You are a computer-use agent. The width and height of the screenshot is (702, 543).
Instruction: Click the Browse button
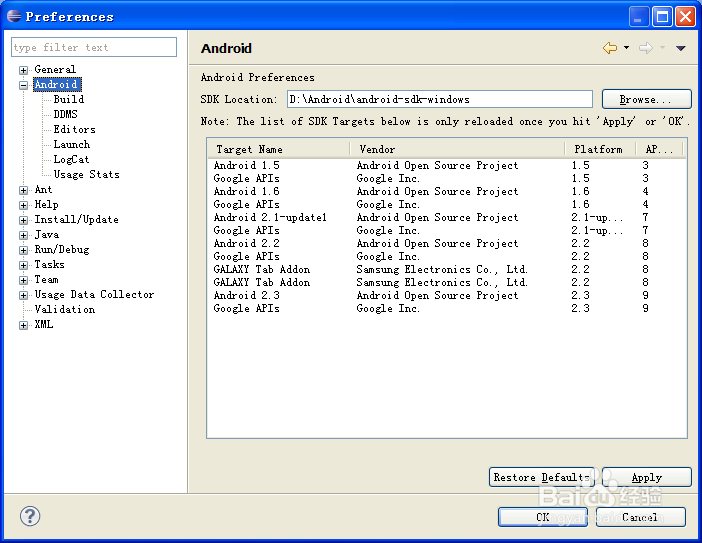pos(646,99)
